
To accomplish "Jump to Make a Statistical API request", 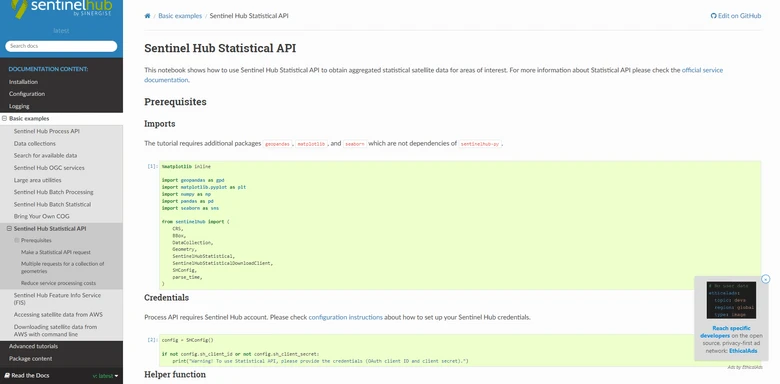I will pos(56,252).
